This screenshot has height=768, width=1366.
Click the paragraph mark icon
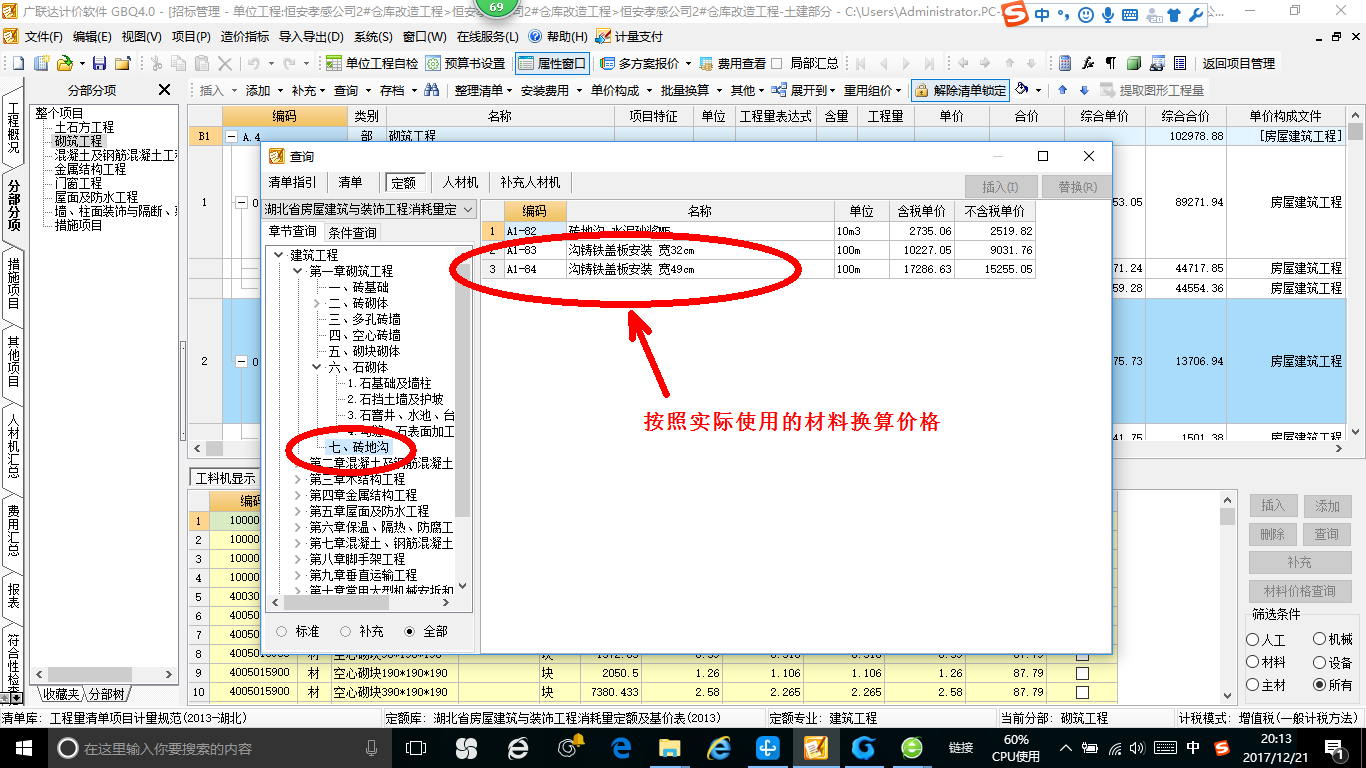point(1110,63)
